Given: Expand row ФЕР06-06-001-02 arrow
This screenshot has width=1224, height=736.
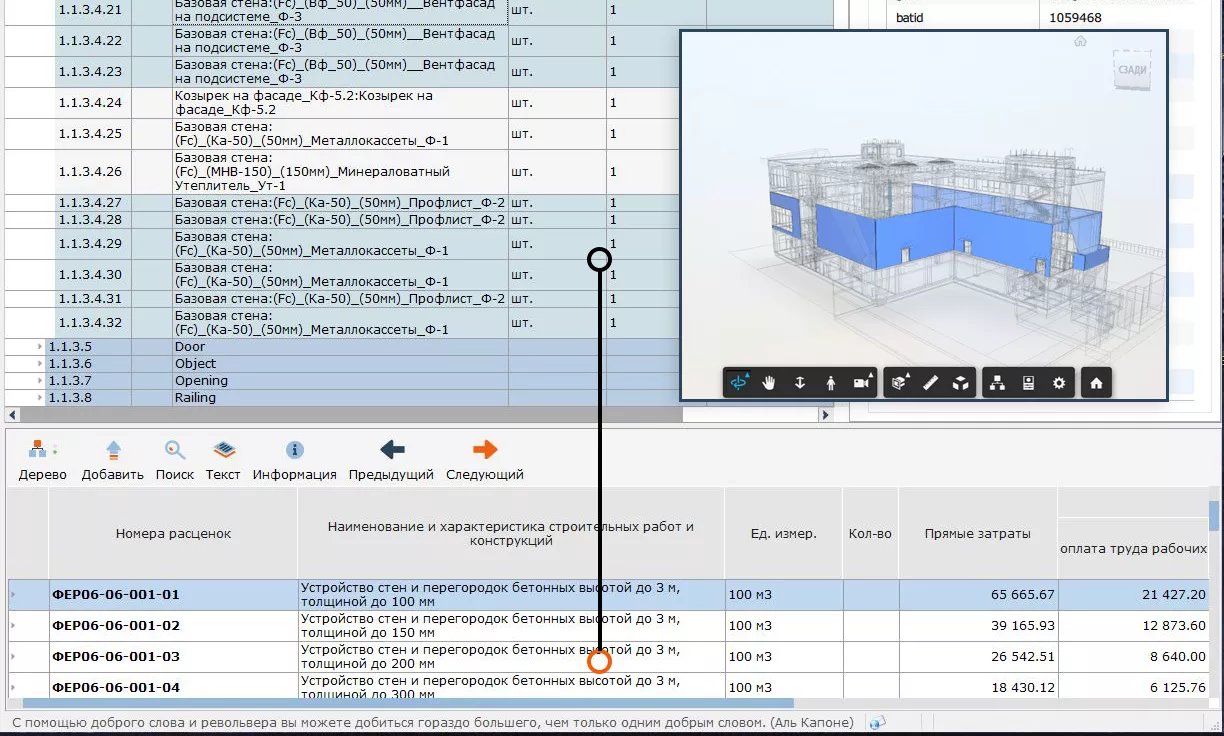Looking at the screenshot, I should click(x=14, y=626).
